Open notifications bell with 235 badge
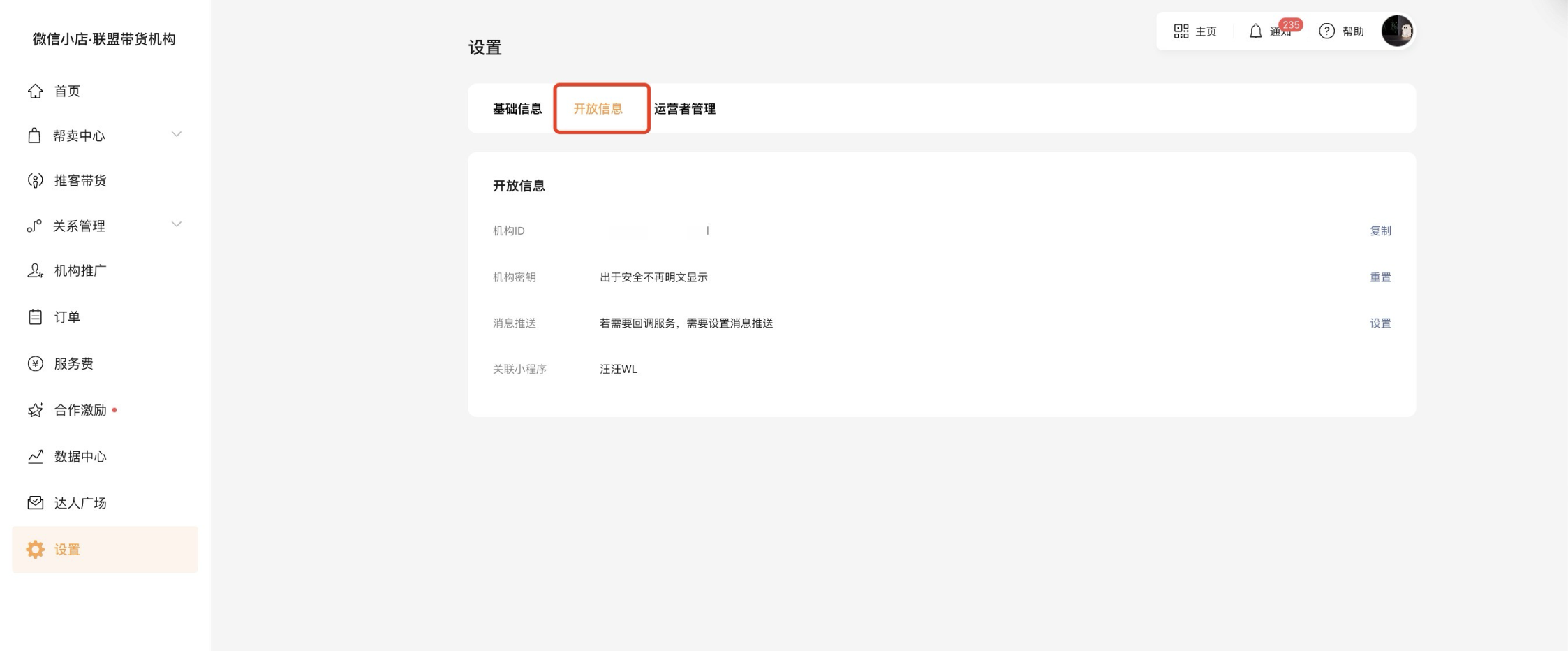 pyautogui.click(x=1255, y=31)
